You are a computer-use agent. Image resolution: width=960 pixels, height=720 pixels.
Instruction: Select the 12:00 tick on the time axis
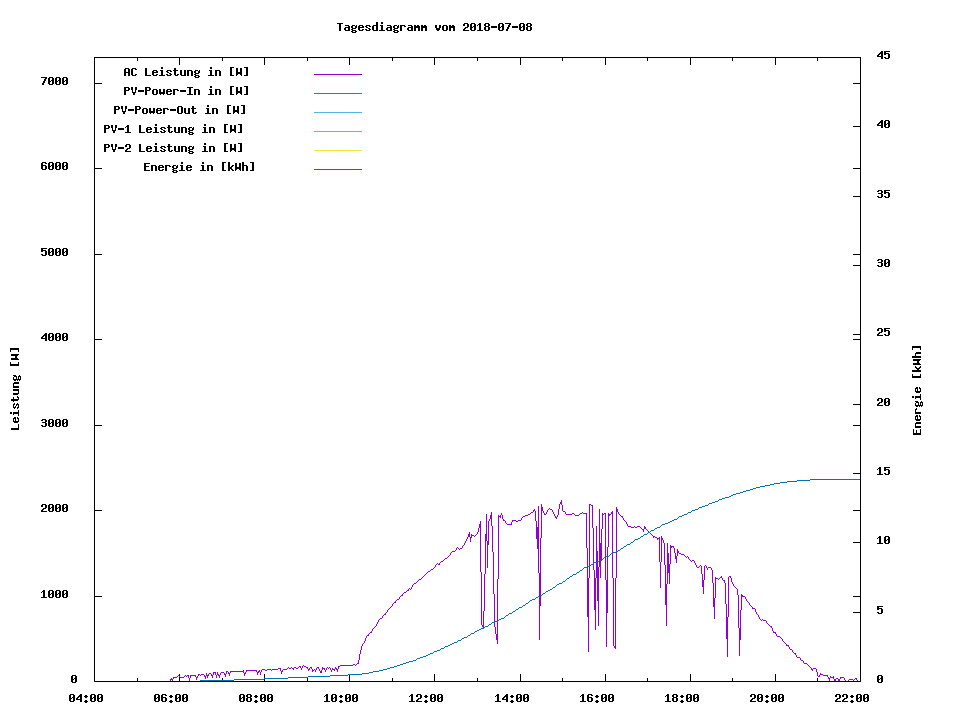(427, 699)
